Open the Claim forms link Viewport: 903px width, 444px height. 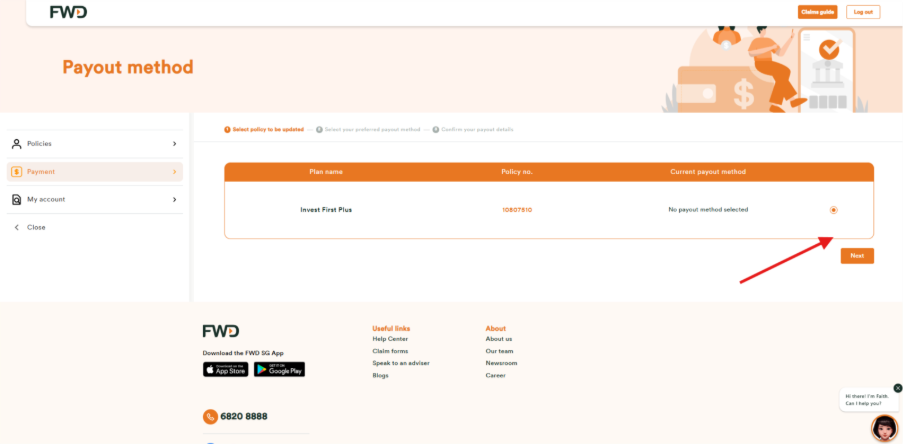click(390, 351)
